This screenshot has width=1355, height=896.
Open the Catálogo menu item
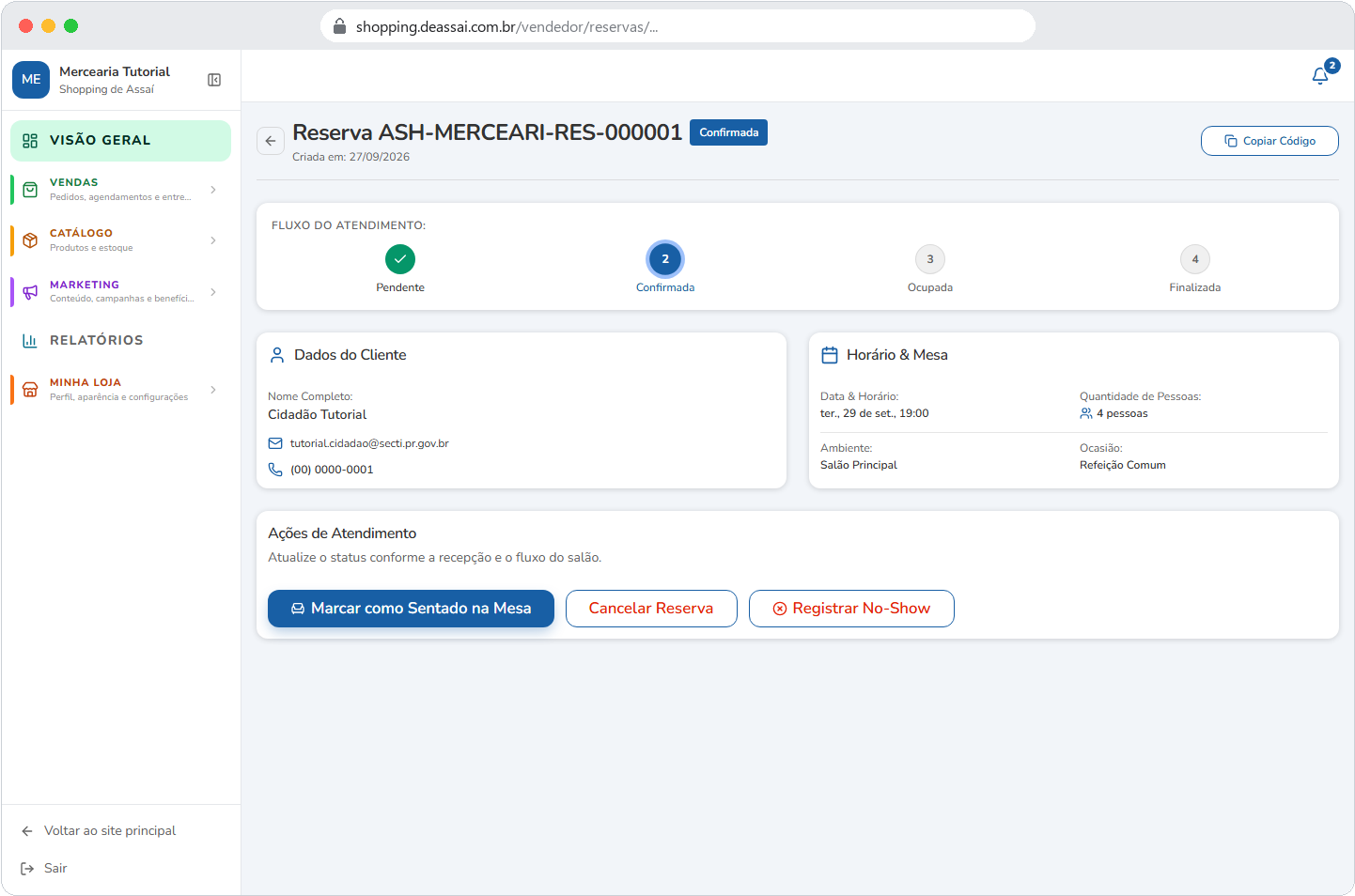pyautogui.click(x=120, y=240)
